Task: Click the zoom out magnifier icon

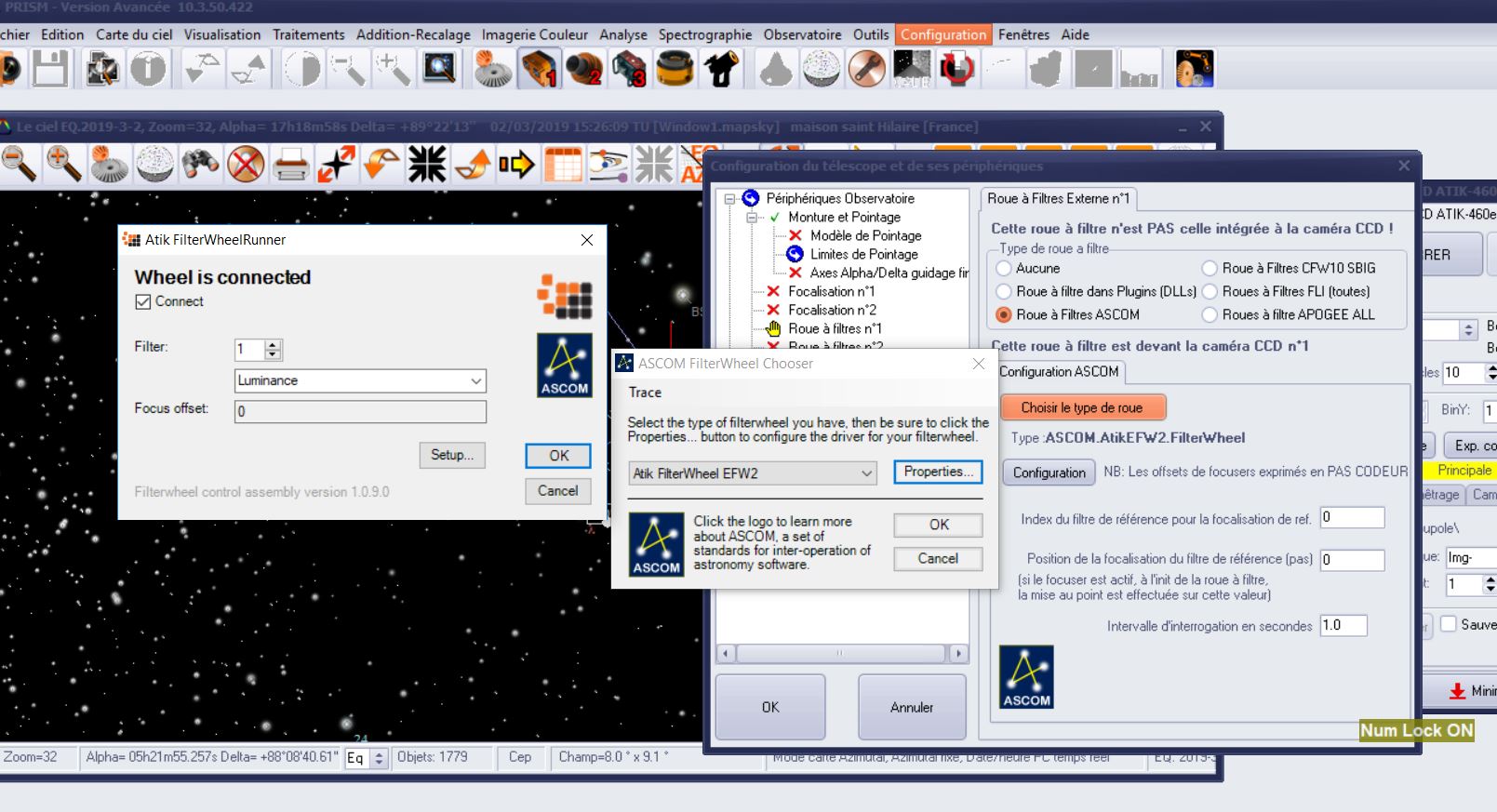Action: [19, 165]
